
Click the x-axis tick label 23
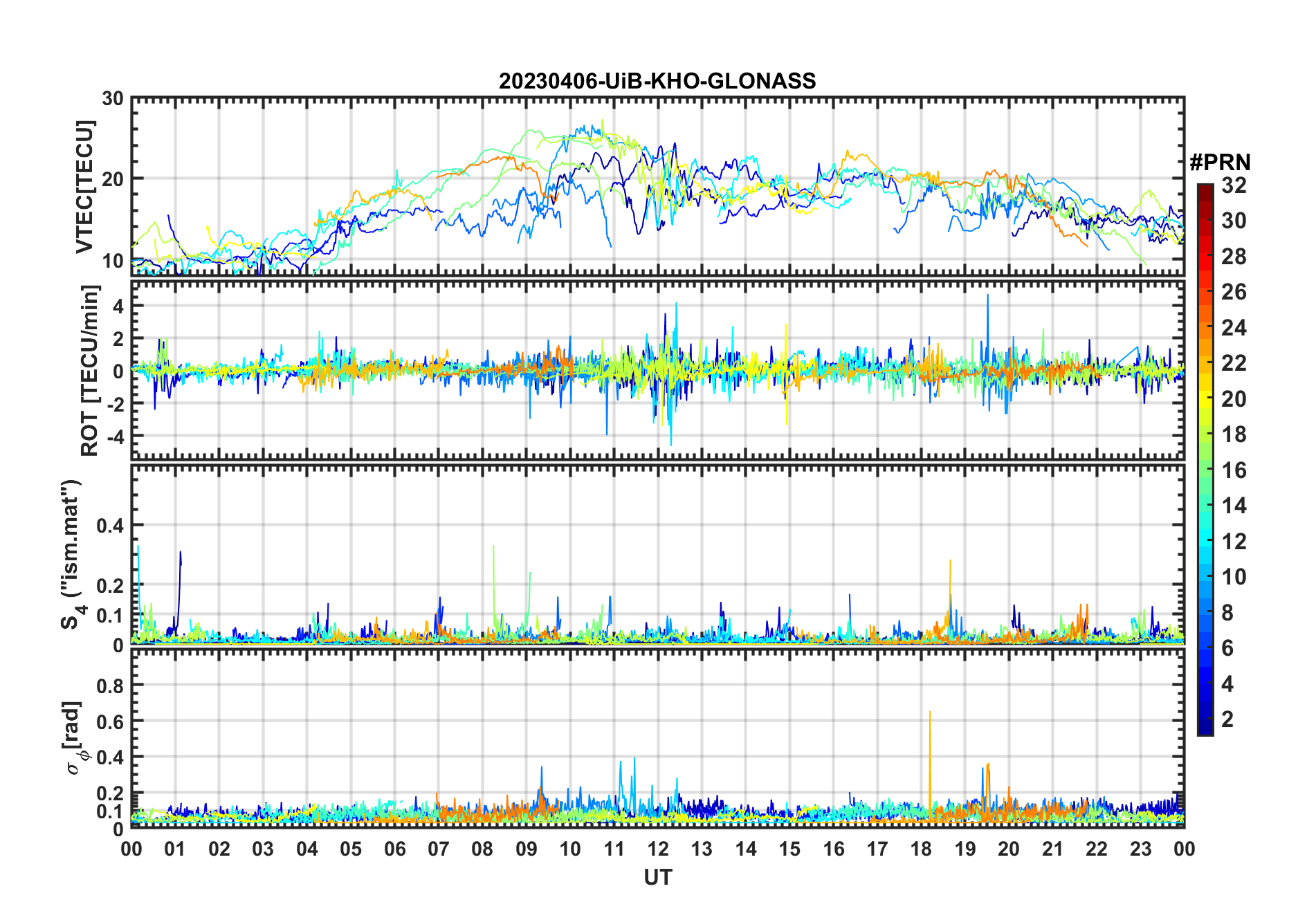pos(1140,849)
